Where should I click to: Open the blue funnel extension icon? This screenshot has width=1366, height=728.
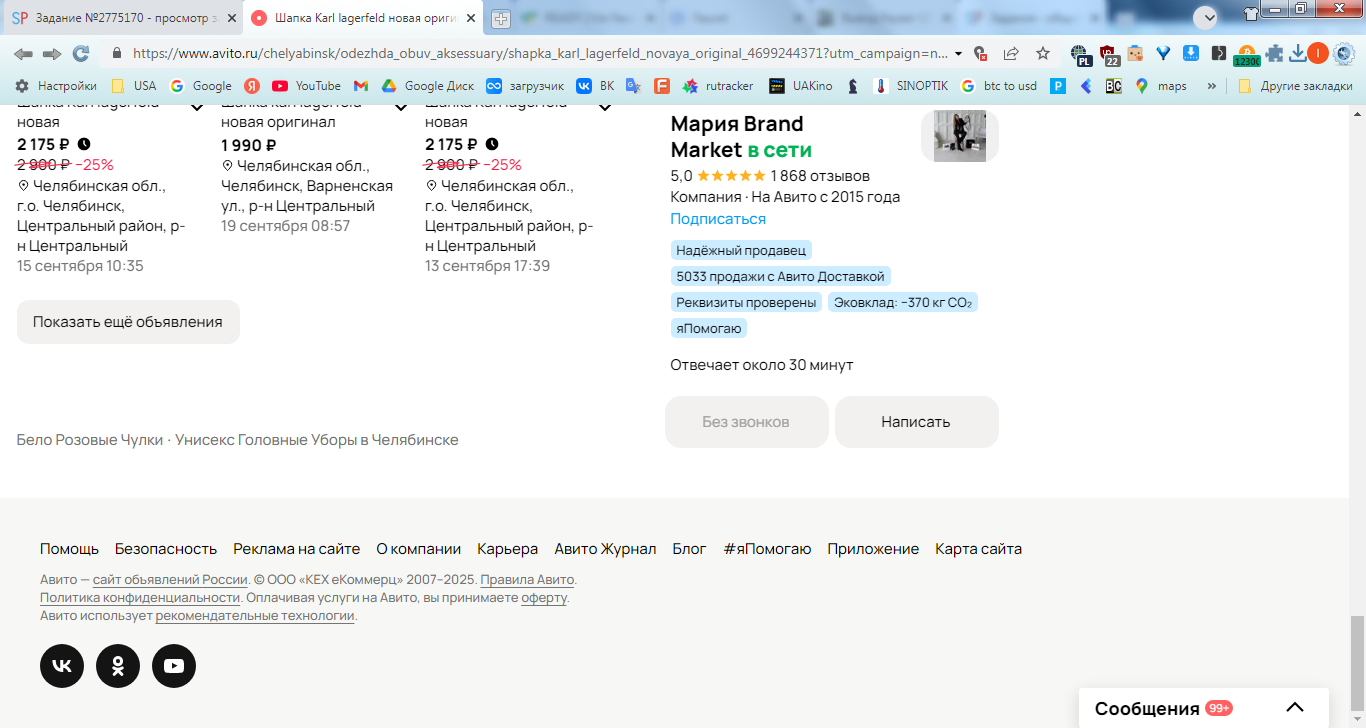click(x=1163, y=53)
